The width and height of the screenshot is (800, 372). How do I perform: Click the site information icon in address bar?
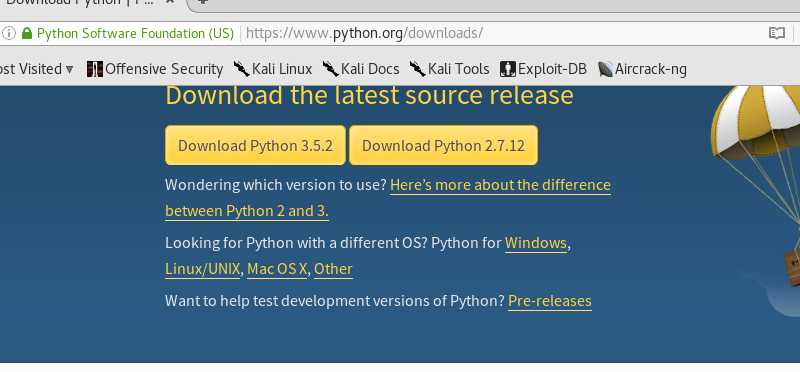click(9, 34)
